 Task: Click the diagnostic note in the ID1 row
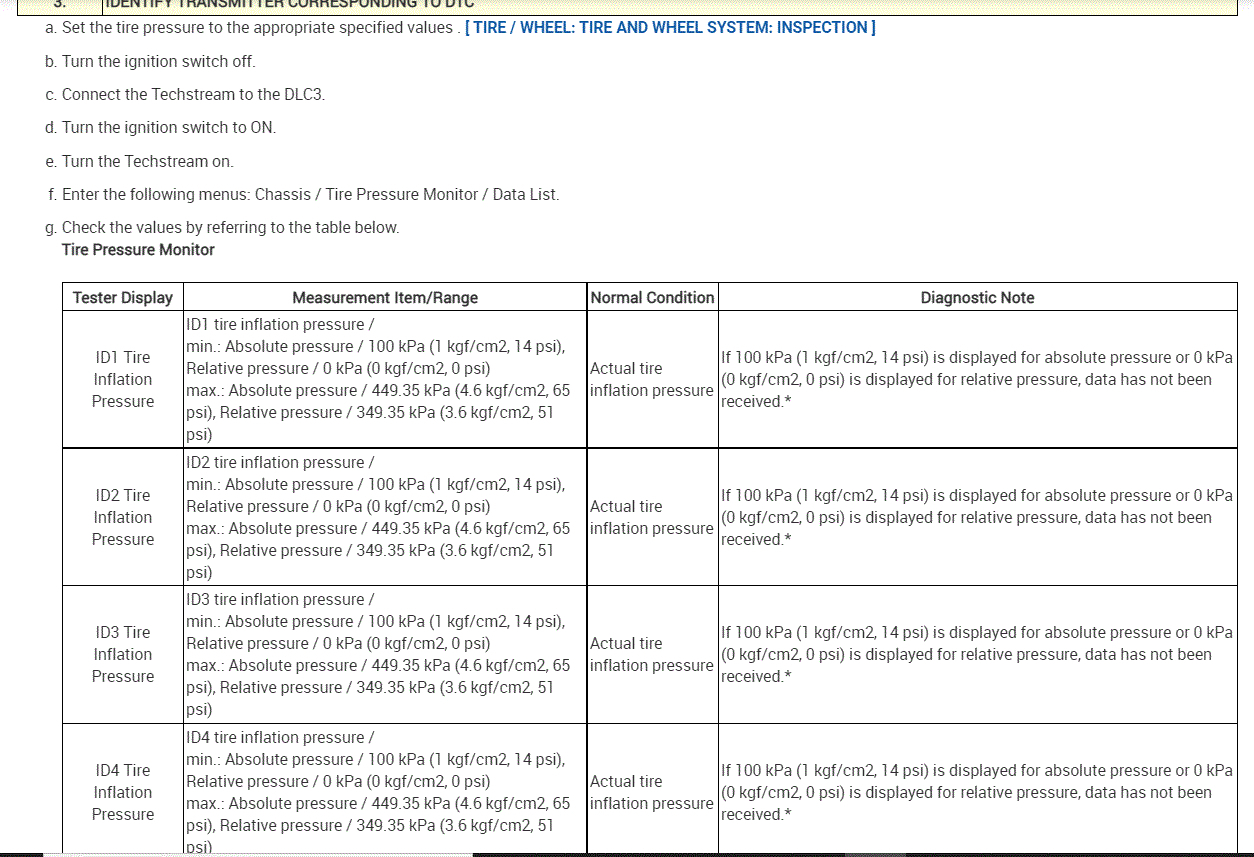coord(977,379)
